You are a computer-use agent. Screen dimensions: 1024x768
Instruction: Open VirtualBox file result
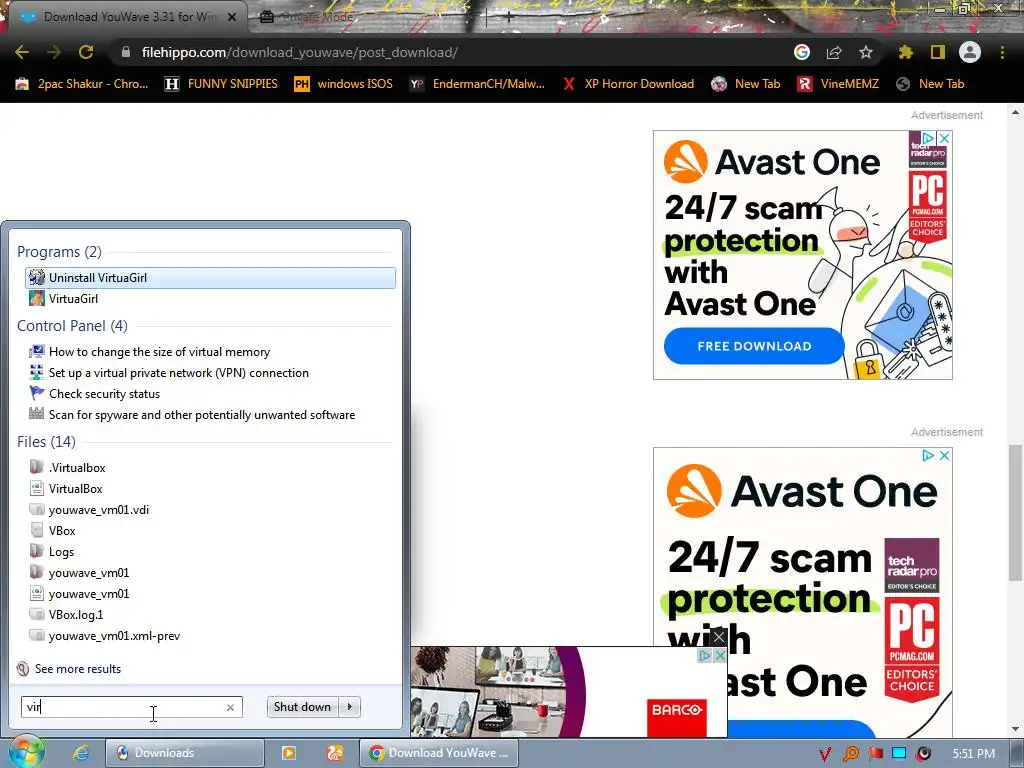click(x=210, y=488)
